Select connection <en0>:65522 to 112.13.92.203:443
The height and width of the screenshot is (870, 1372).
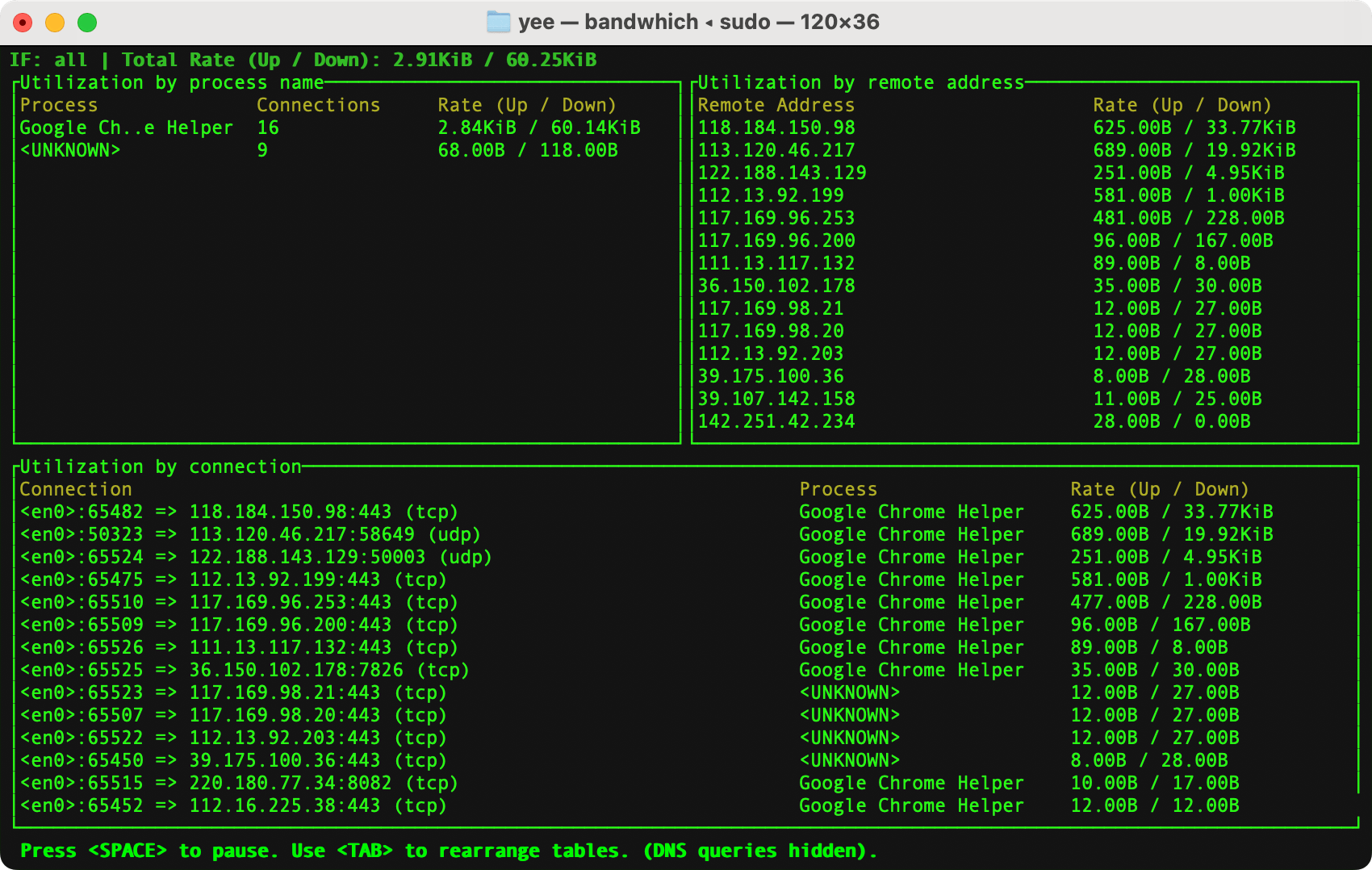233,738
